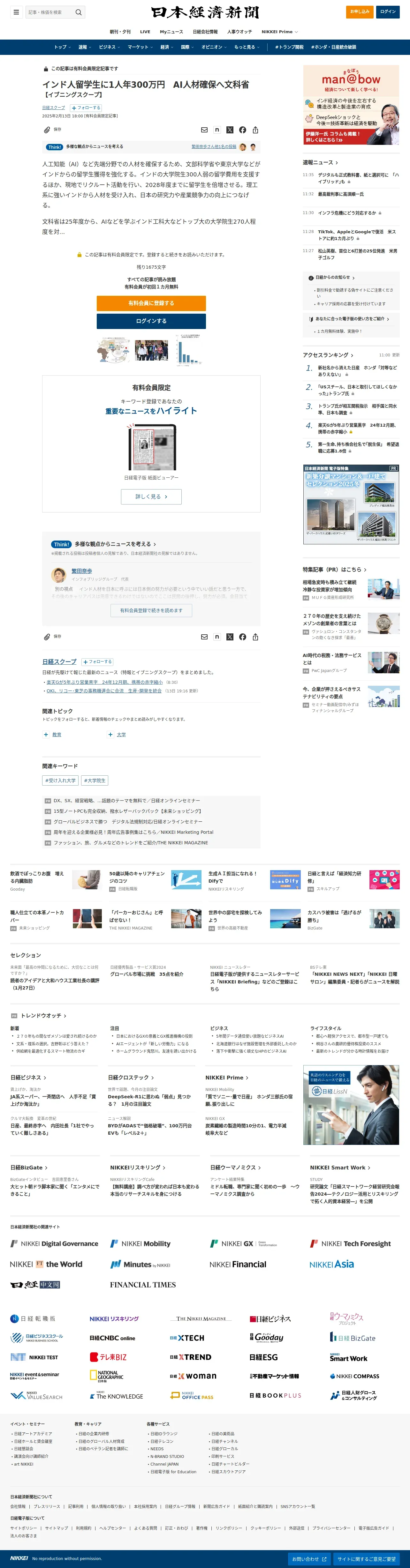Select the #受け入れ大学 keyword tag
This screenshot has height=1568, width=410.
pyautogui.click(x=60, y=780)
